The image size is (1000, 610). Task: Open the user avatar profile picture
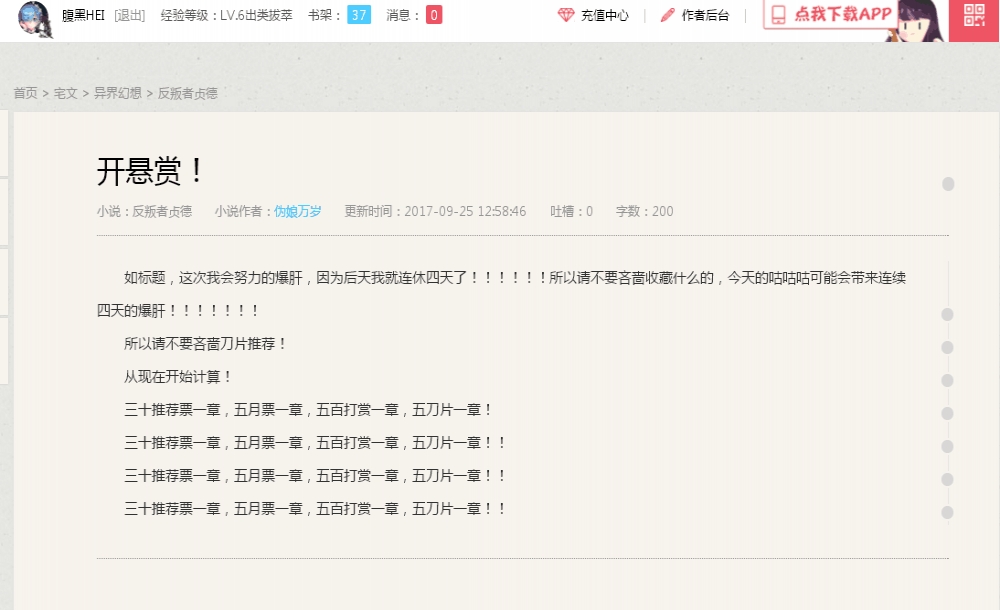(35, 18)
